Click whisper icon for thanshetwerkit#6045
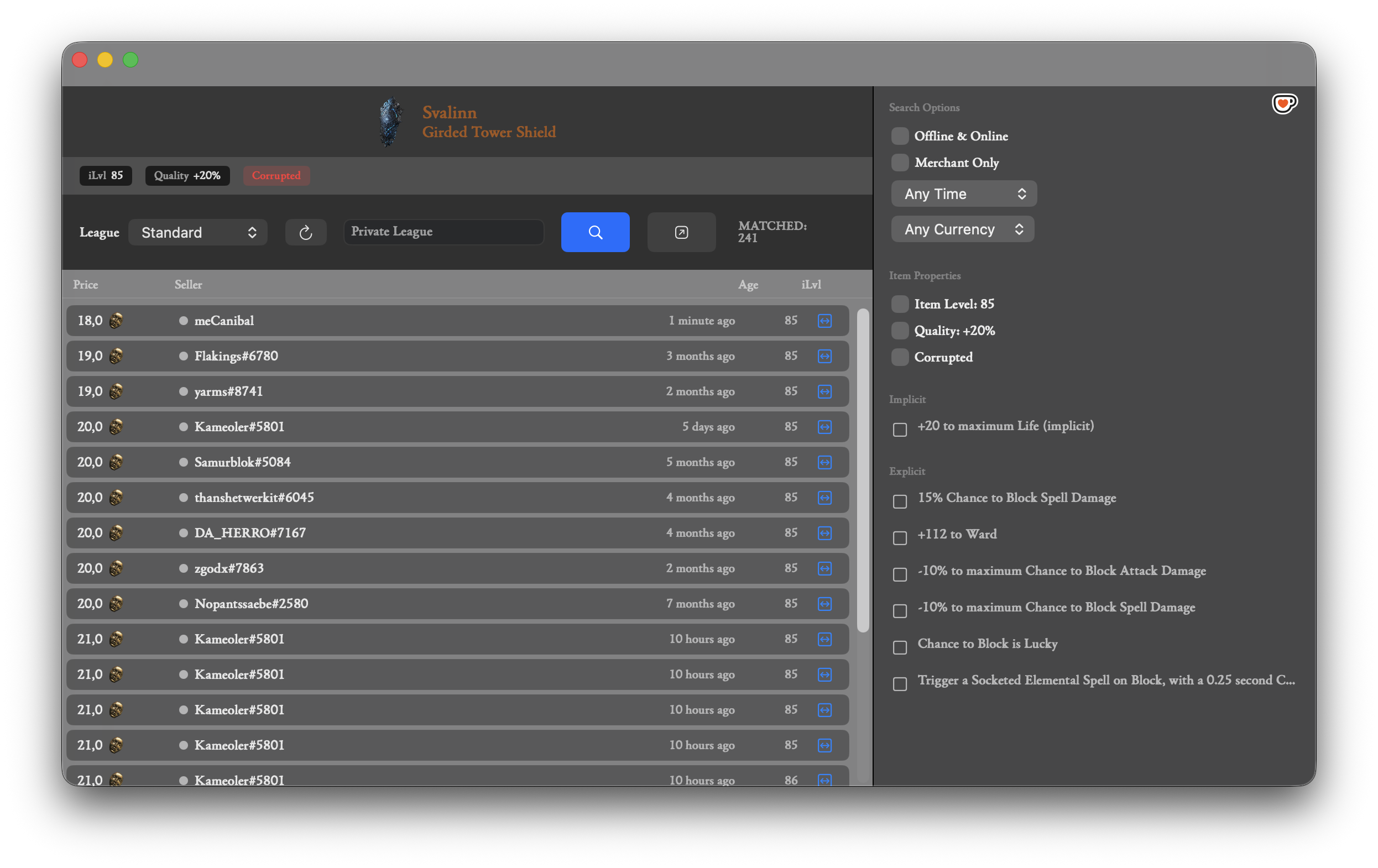Viewport: 1378px width, 868px height. coord(824,497)
